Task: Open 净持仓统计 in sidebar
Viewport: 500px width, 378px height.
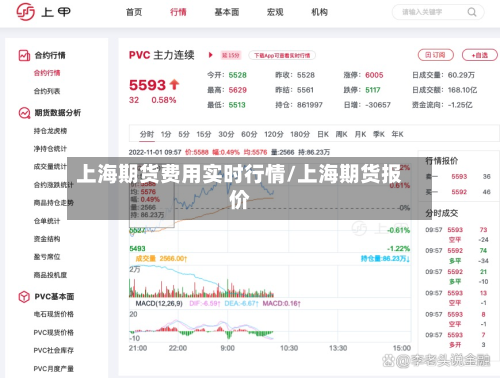Action: coord(50,149)
